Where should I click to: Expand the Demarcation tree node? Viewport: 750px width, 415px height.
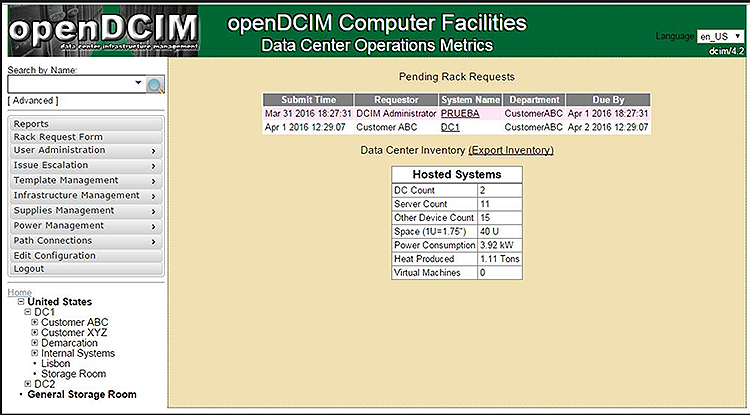click(34, 343)
